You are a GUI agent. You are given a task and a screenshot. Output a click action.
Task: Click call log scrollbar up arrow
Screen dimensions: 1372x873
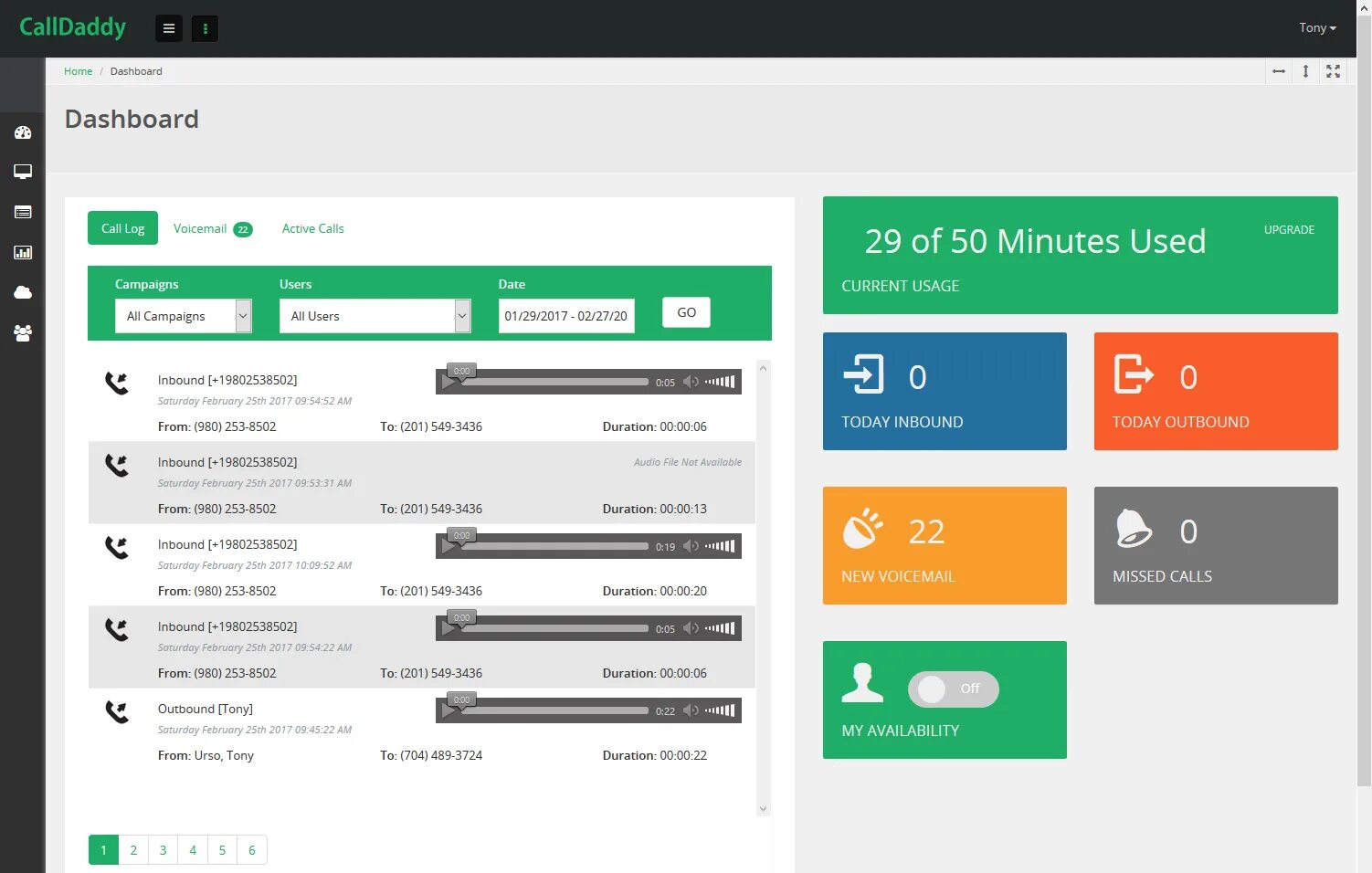[763, 367]
